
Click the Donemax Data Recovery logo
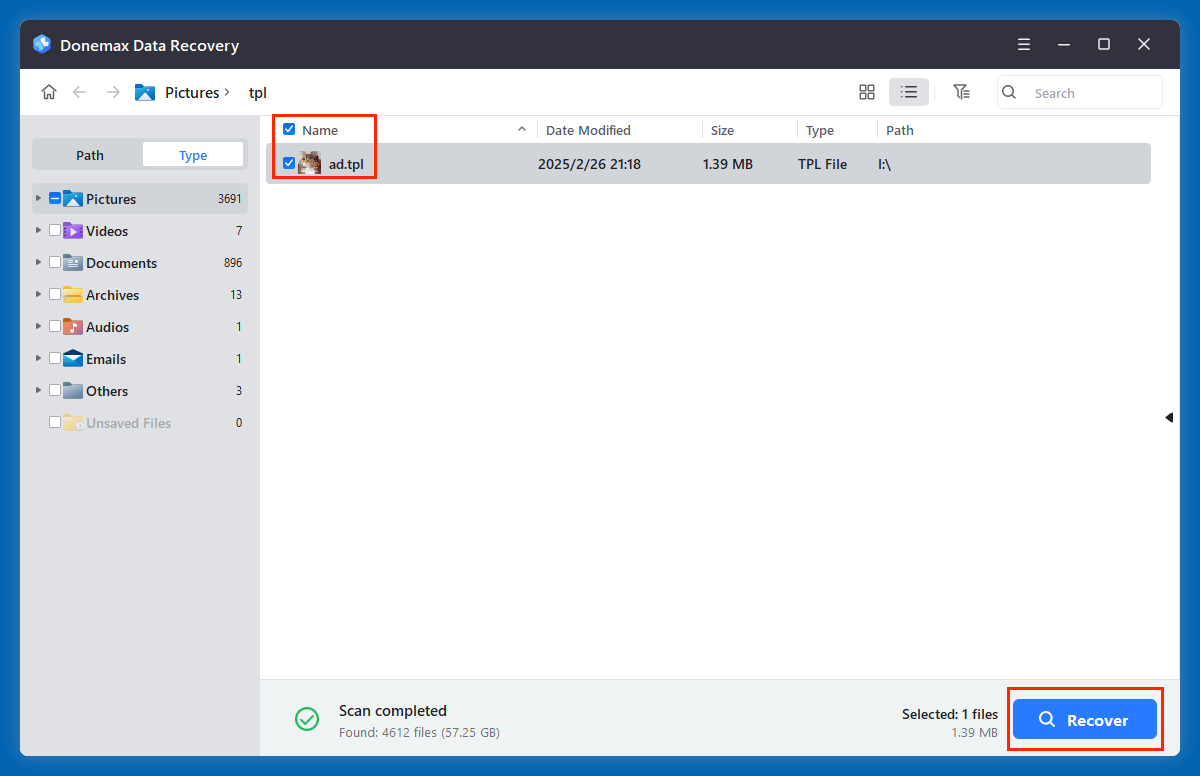point(40,44)
